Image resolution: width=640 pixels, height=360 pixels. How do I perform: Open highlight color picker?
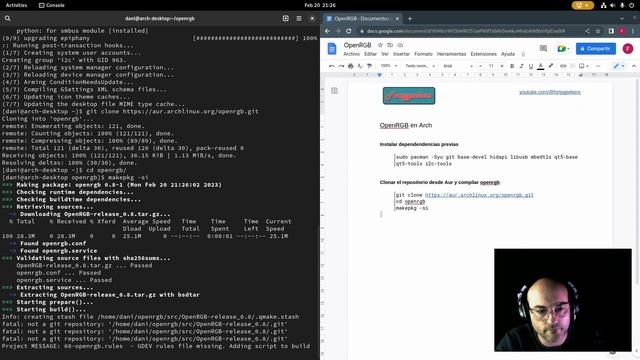point(551,66)
